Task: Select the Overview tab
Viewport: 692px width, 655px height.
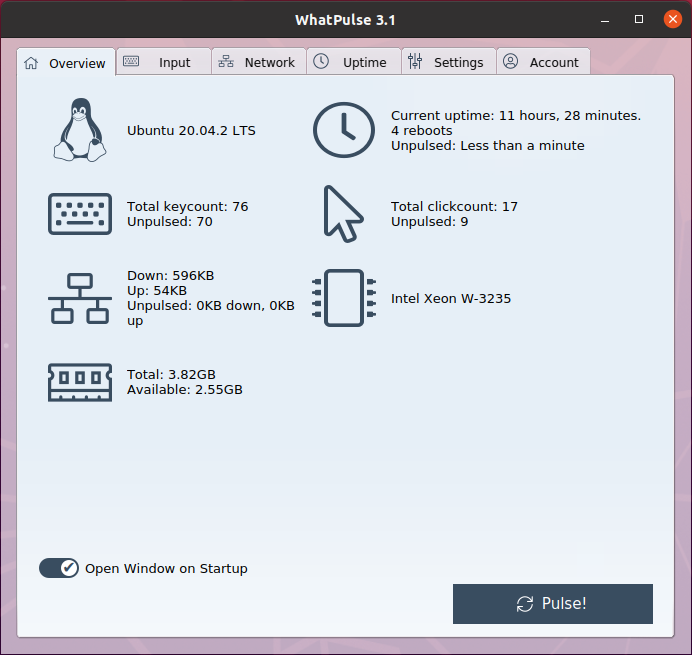Action: click(x=66, y=63)
